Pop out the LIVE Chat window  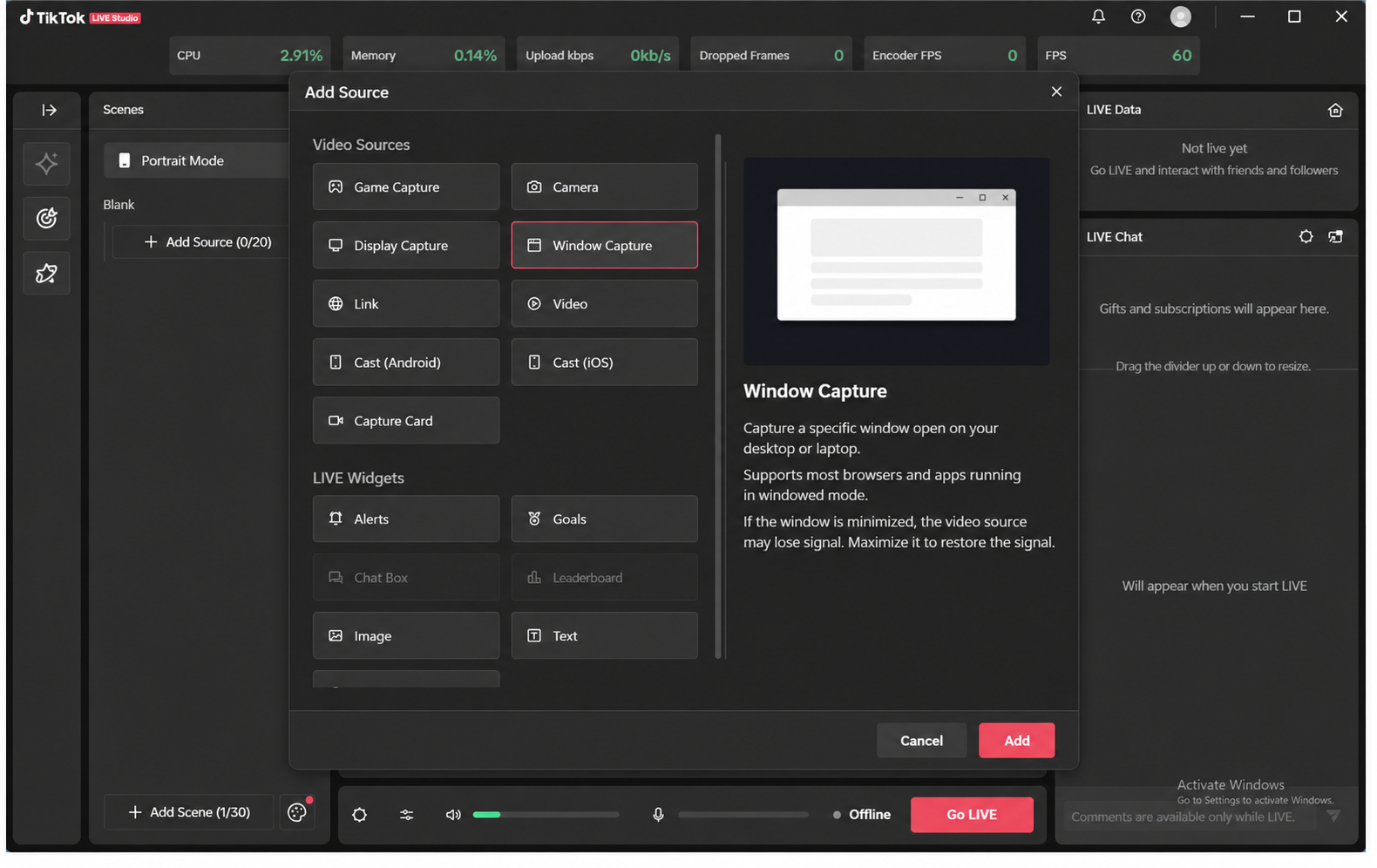[x=1335, y=236]
